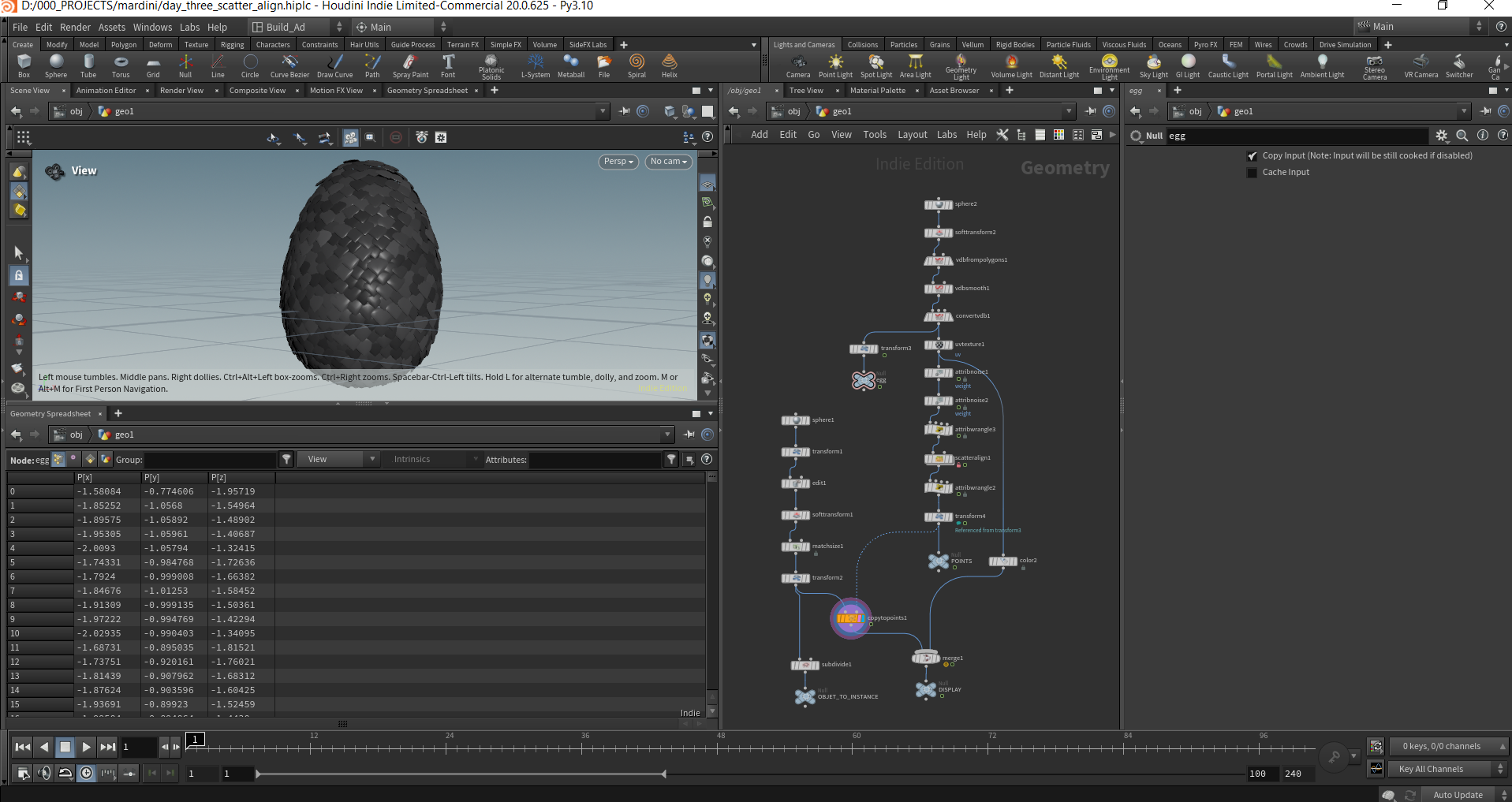Enable the Cache Input checkbox

point(1252,173)
